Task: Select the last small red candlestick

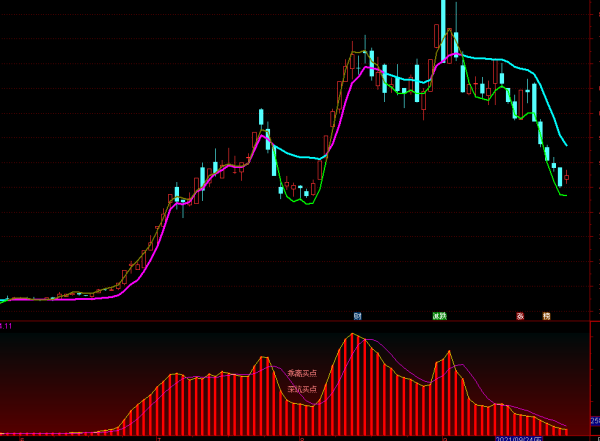Action: 567,178
